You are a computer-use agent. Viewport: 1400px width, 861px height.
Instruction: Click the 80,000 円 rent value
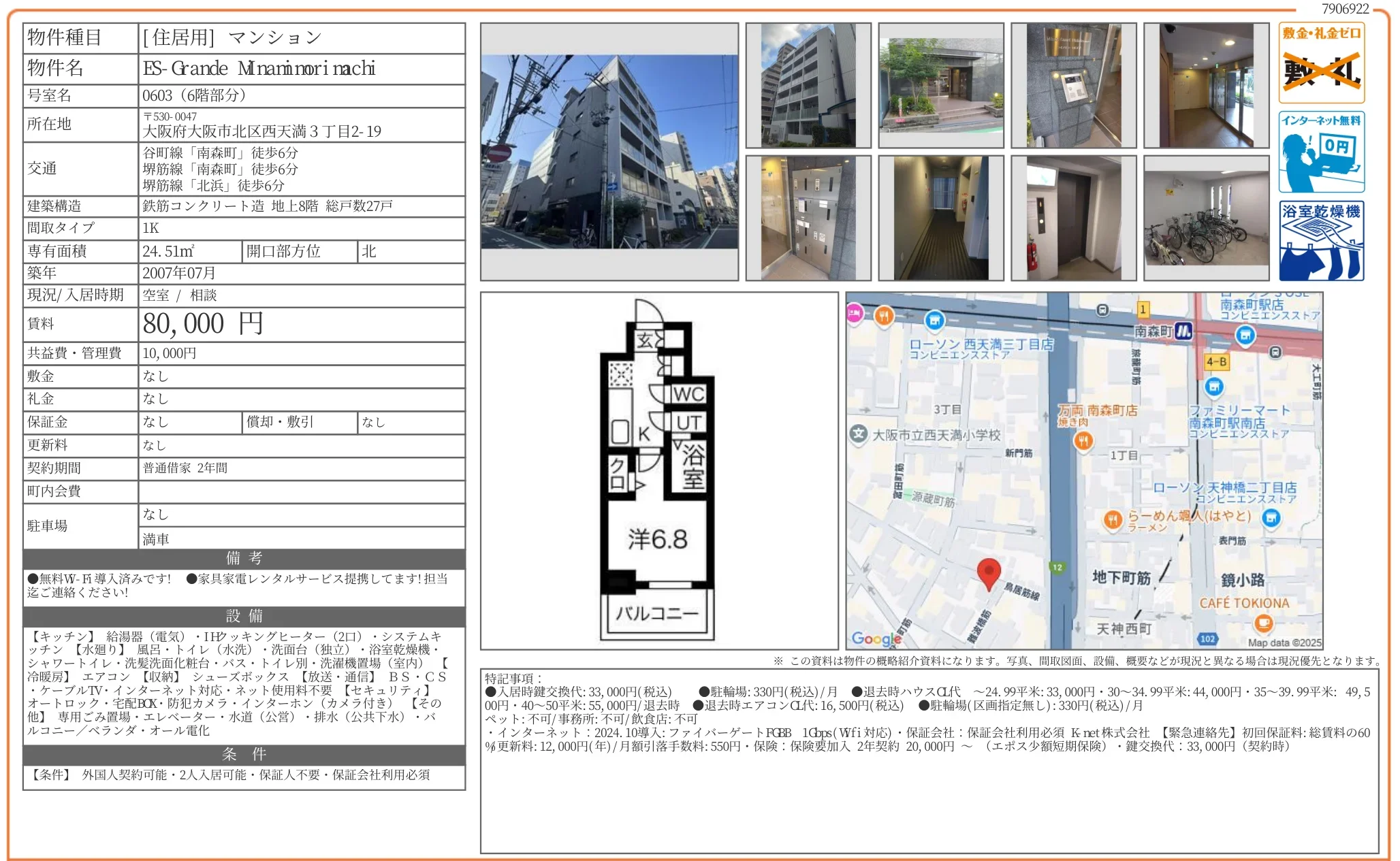[x=203, y=324]
